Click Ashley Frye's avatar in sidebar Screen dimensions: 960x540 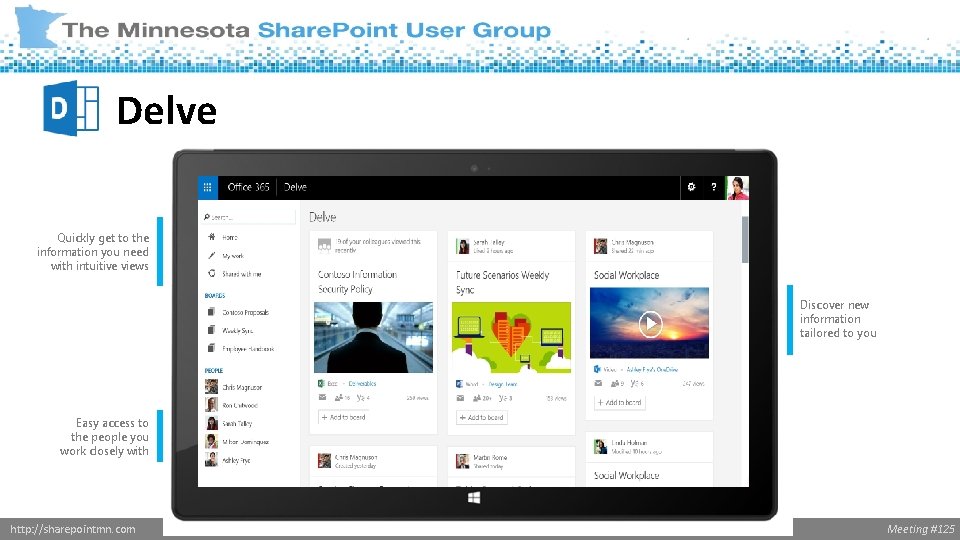pos(211,459)
